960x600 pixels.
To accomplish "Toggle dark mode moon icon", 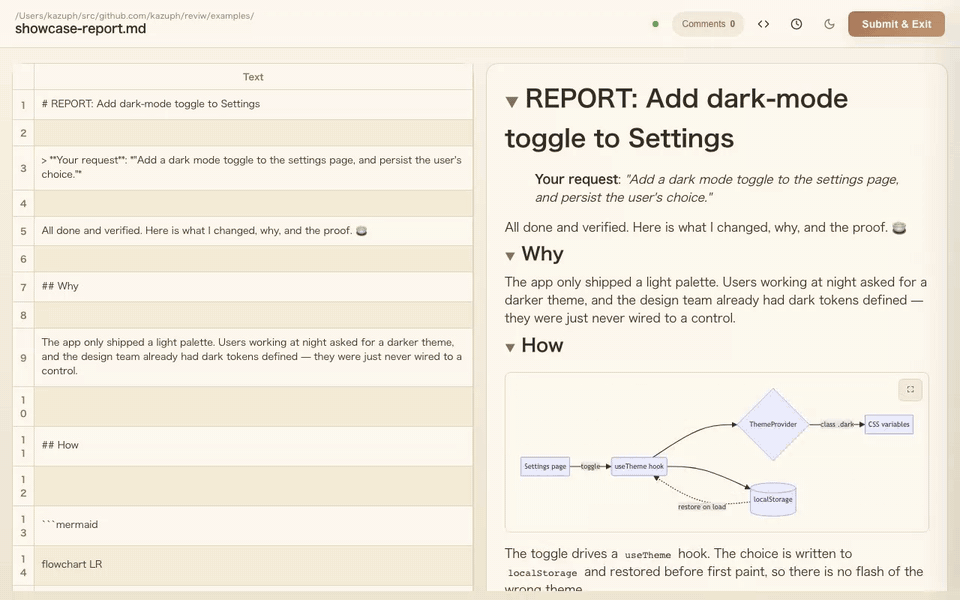I will pos(829,24).
